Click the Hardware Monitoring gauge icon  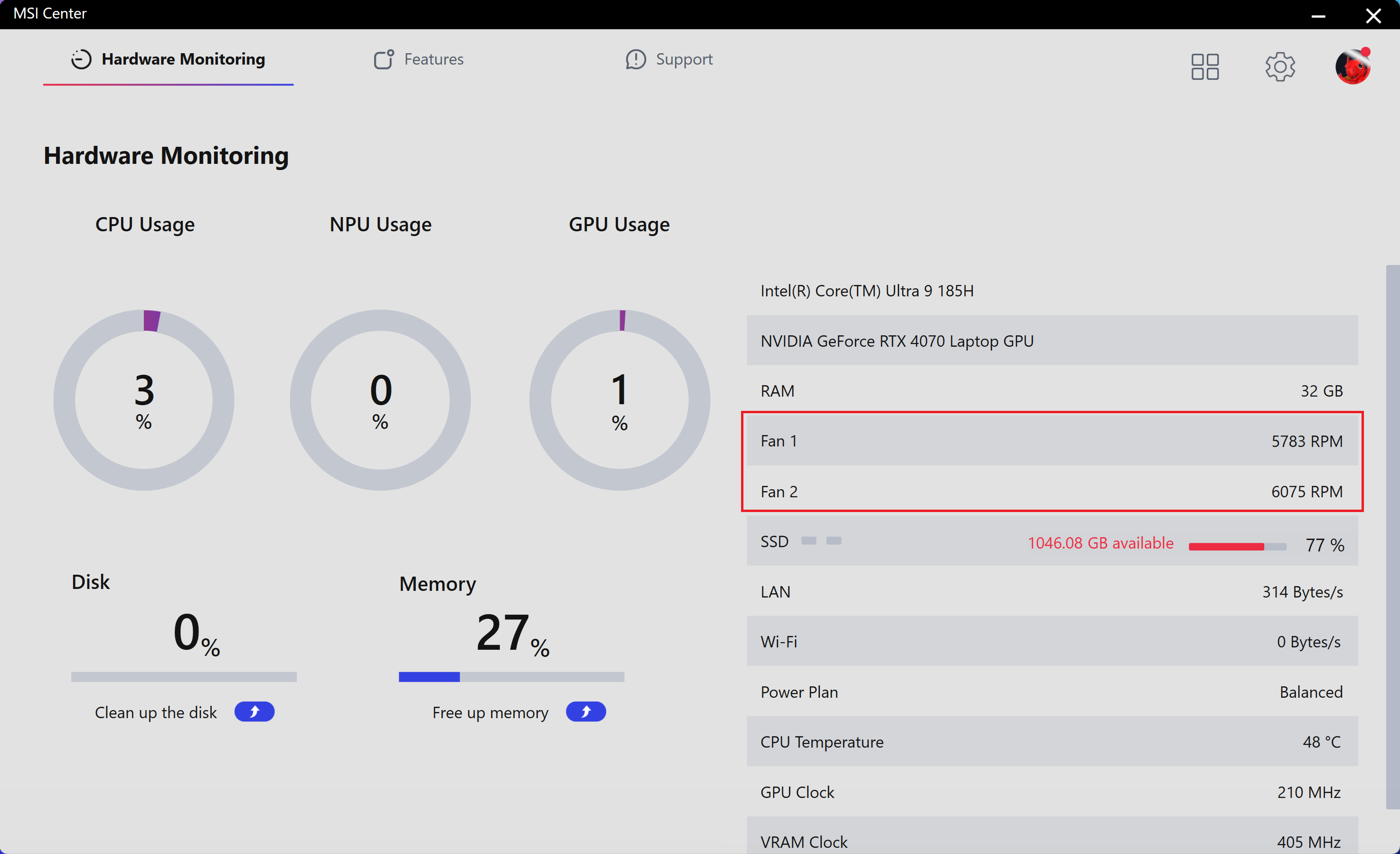tap(81, 59)
